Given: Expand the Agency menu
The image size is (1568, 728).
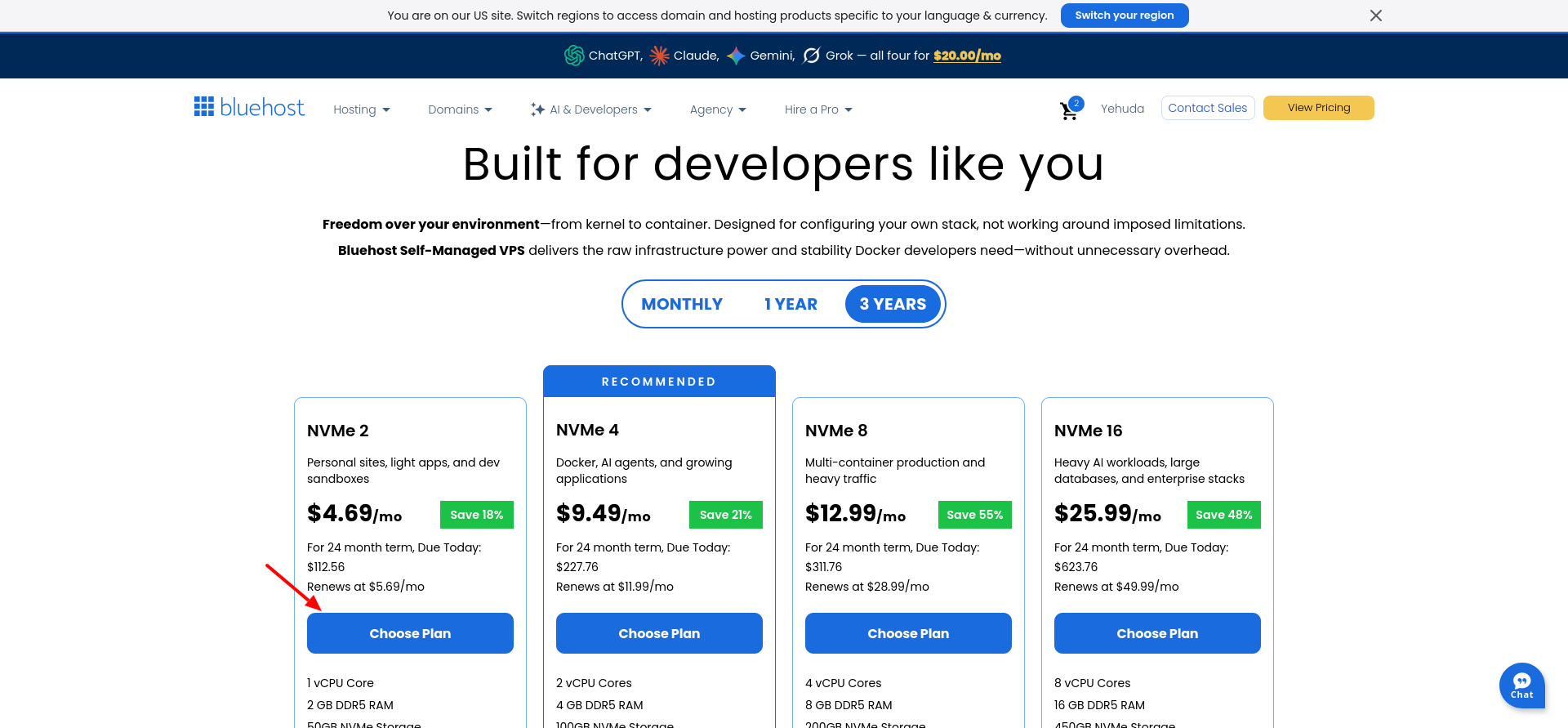Looking at the screenshot, I should pos(718,109).
